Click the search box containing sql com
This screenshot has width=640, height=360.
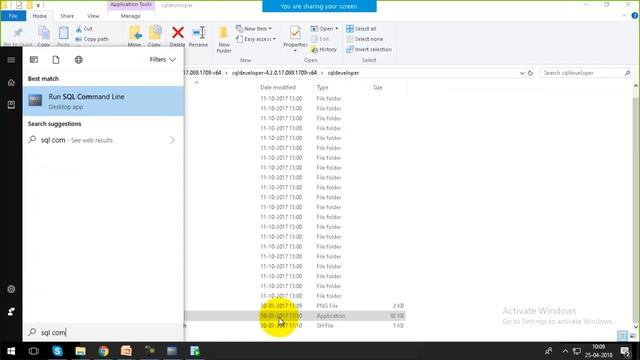tap(103, 332)
